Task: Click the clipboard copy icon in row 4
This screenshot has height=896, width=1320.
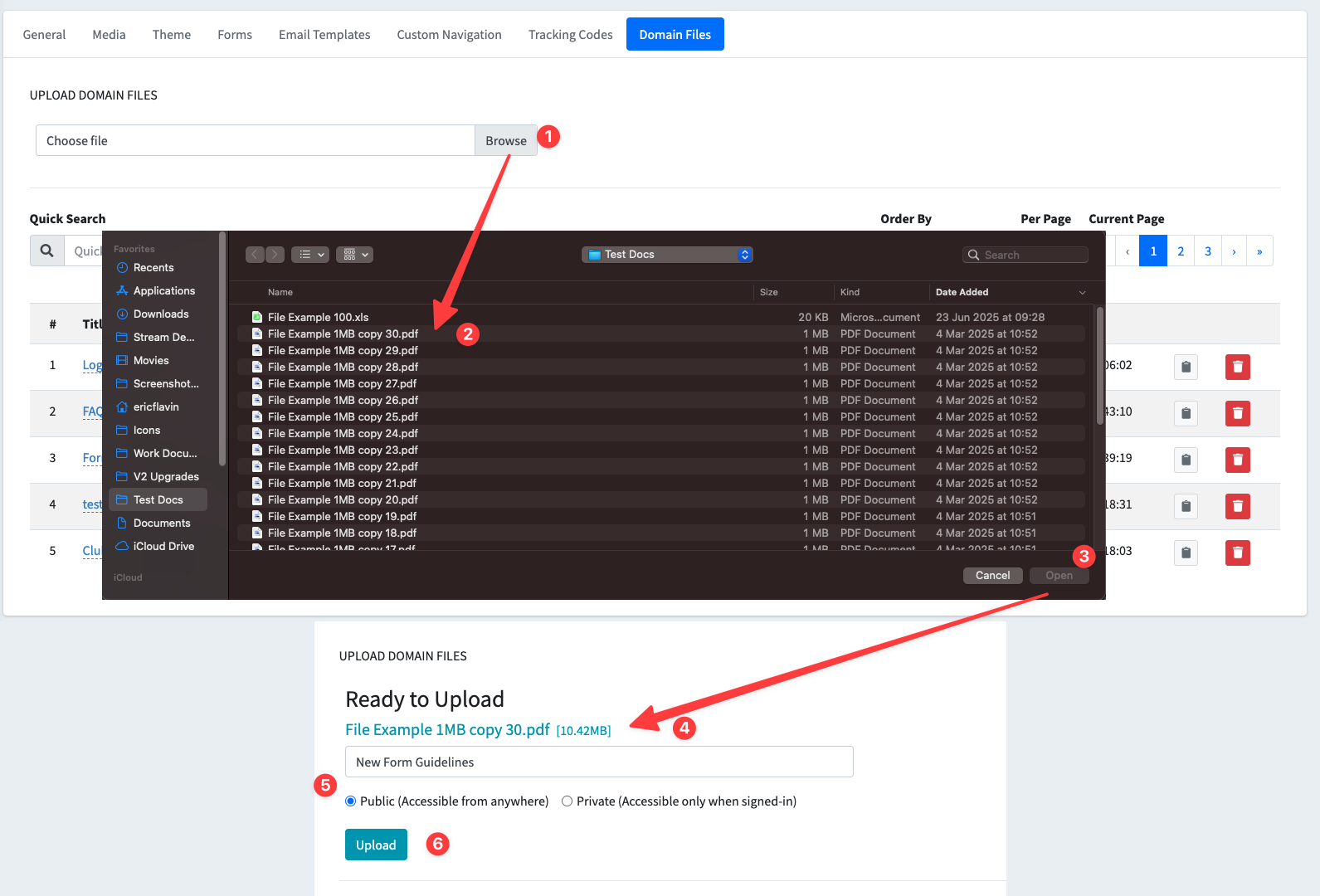Action: click(1186, 506)
